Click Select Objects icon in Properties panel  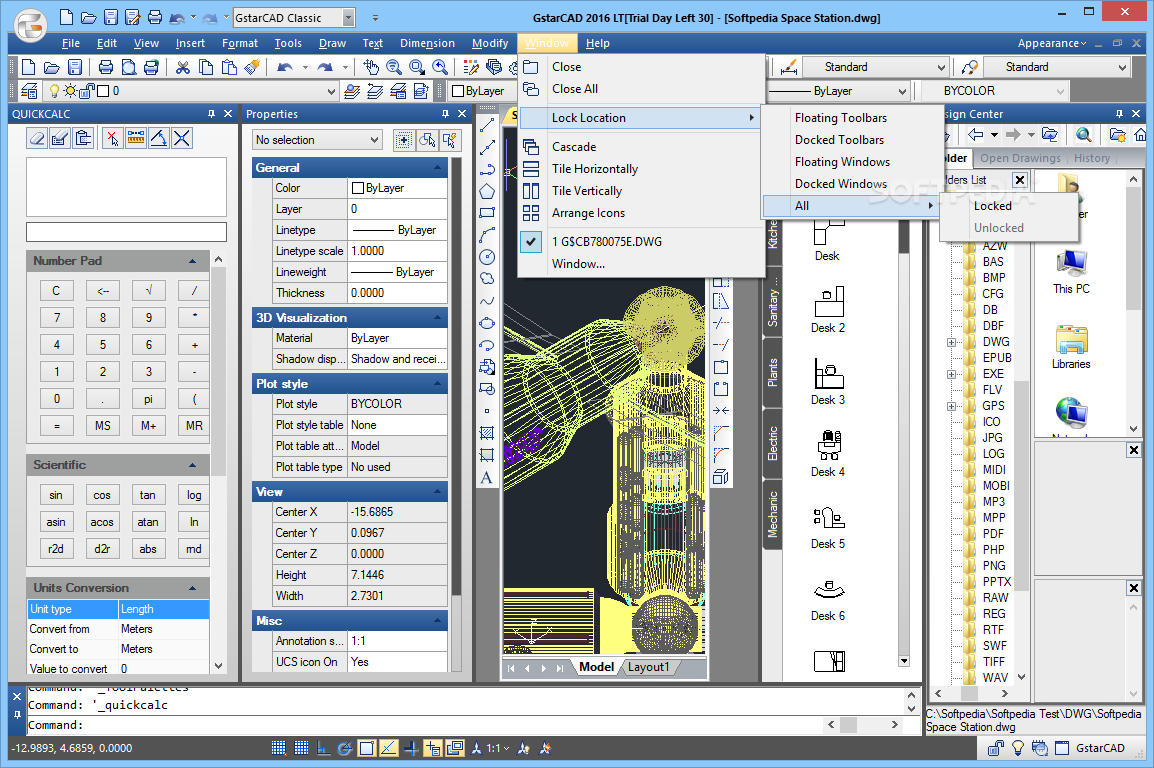point(427,140)
